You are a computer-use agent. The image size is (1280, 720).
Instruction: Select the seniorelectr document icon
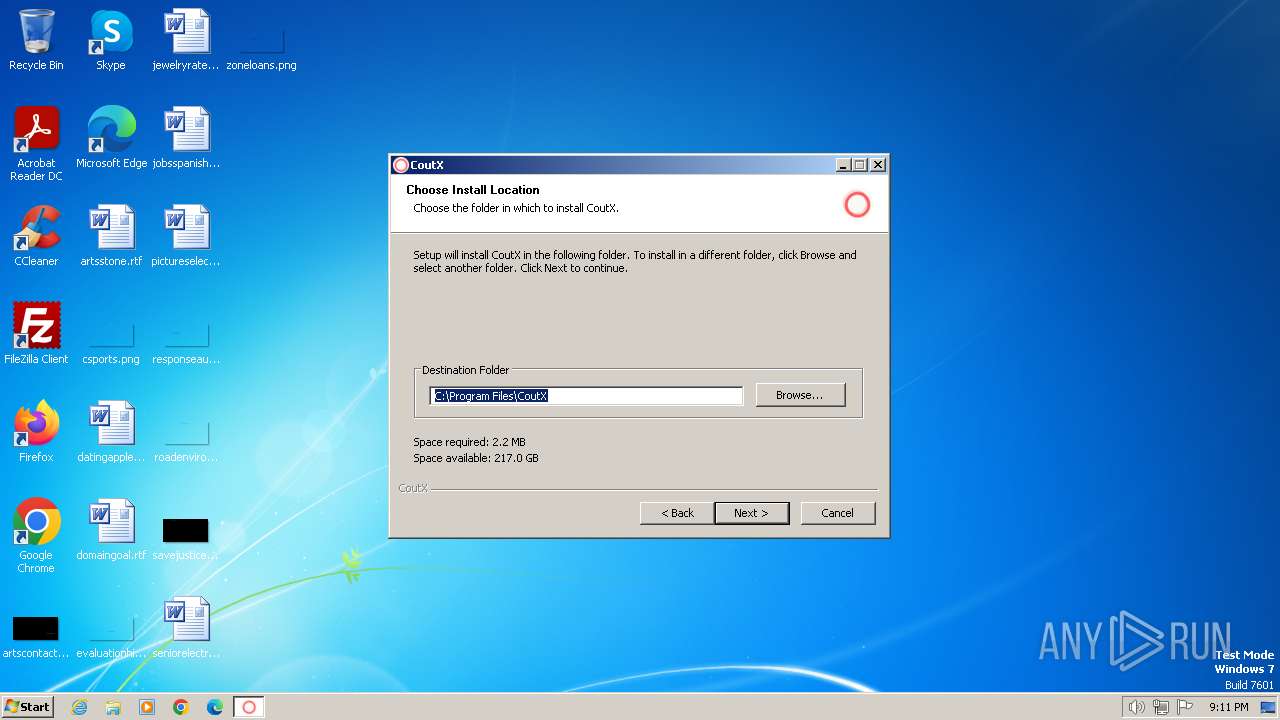186,628
